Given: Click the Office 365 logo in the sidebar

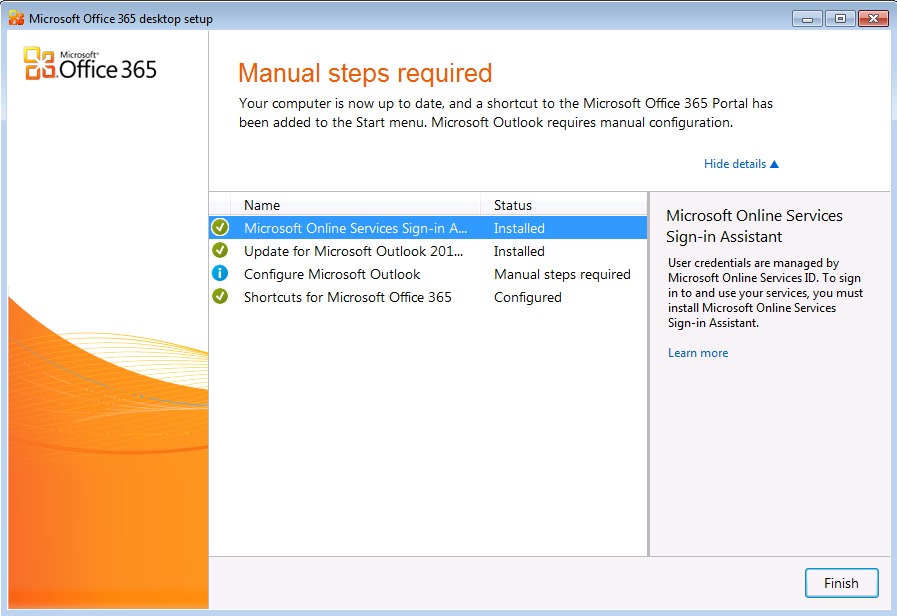Looking at the screenshot, I should pos(90,64).
